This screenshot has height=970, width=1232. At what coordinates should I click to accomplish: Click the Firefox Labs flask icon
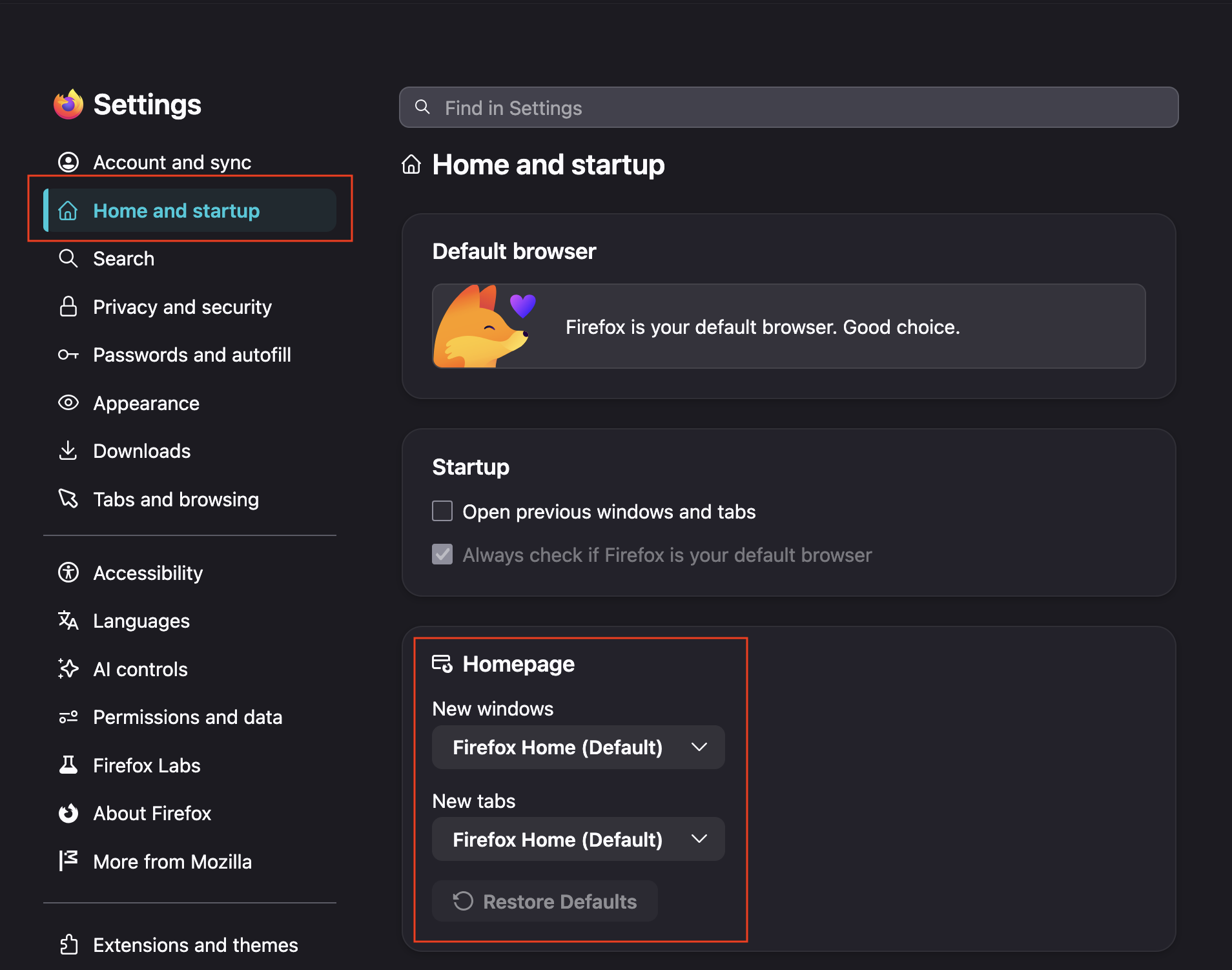[68, 765]
